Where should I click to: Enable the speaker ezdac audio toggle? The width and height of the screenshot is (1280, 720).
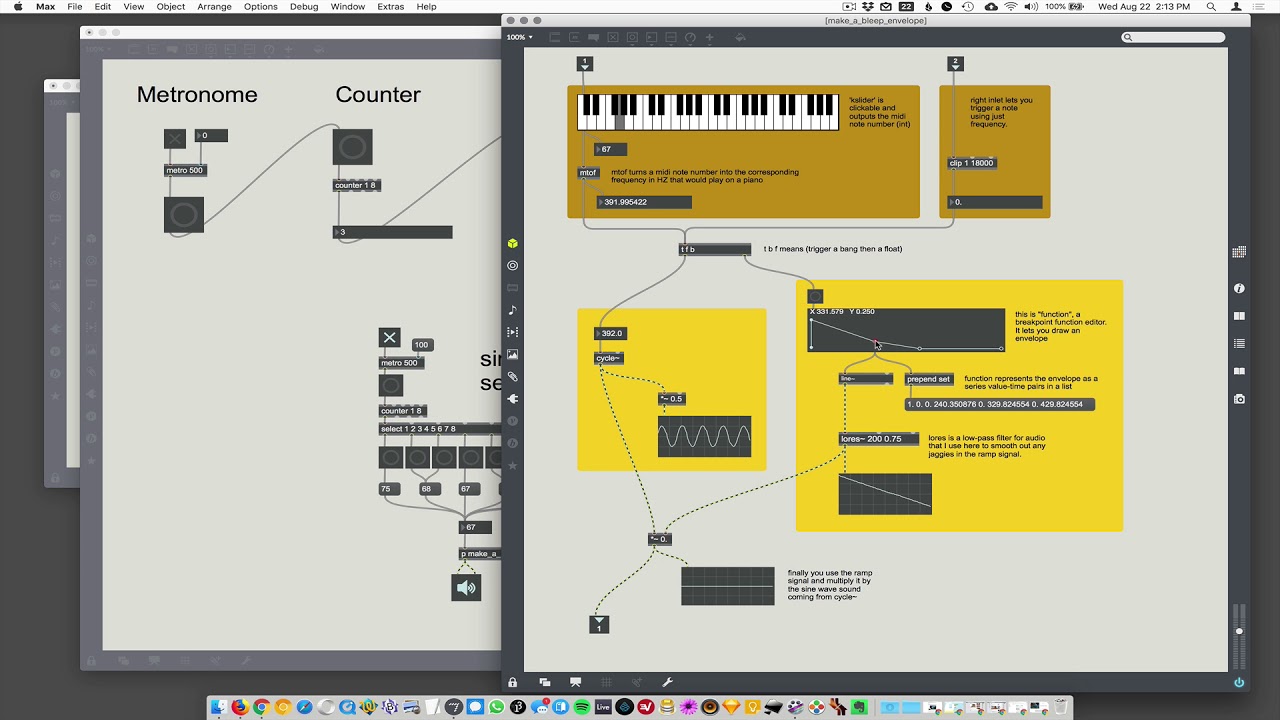pyautogui.click(x=466, y=588)
